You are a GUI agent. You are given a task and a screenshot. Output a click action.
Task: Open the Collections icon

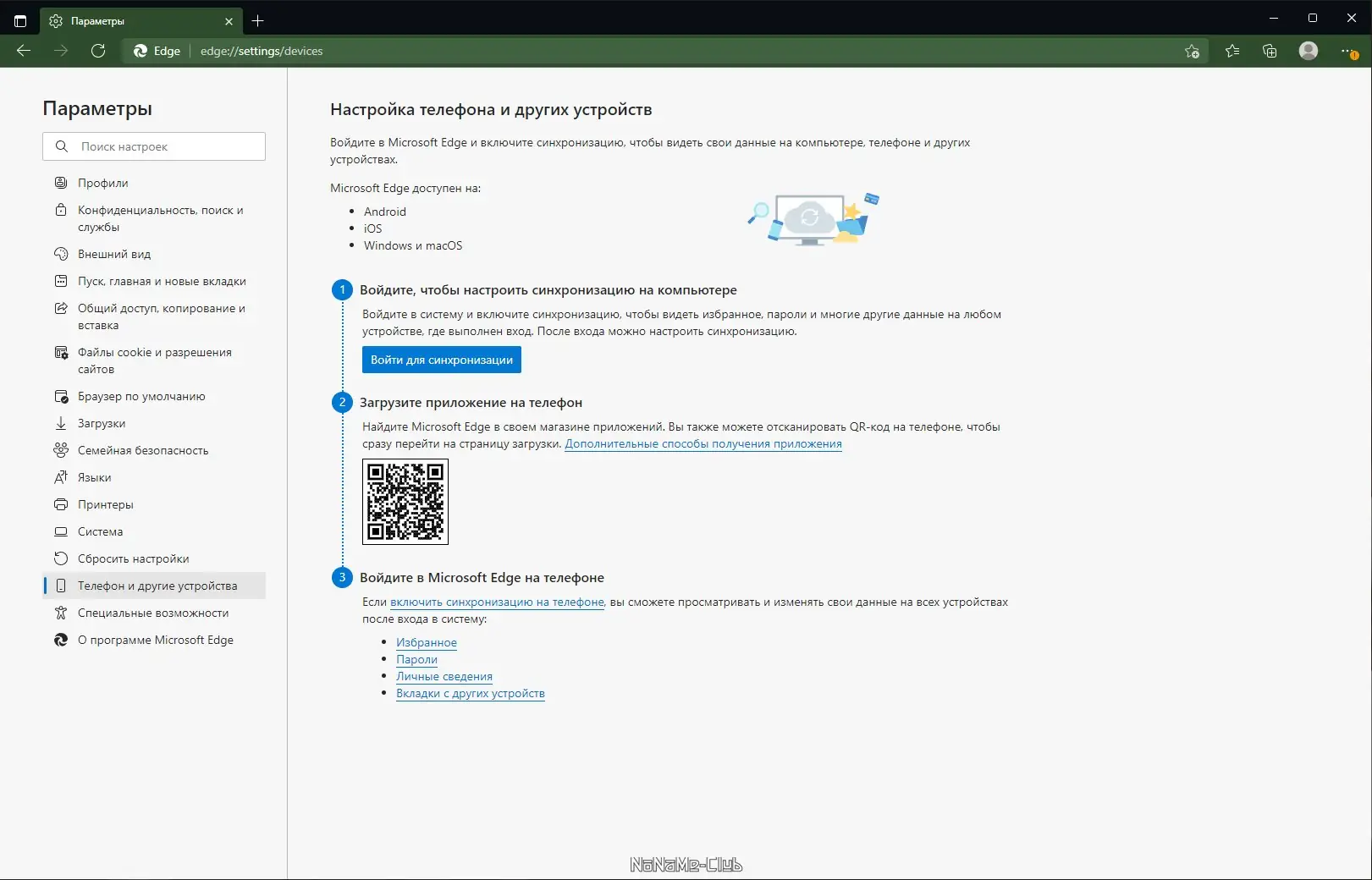point(1270,51)
